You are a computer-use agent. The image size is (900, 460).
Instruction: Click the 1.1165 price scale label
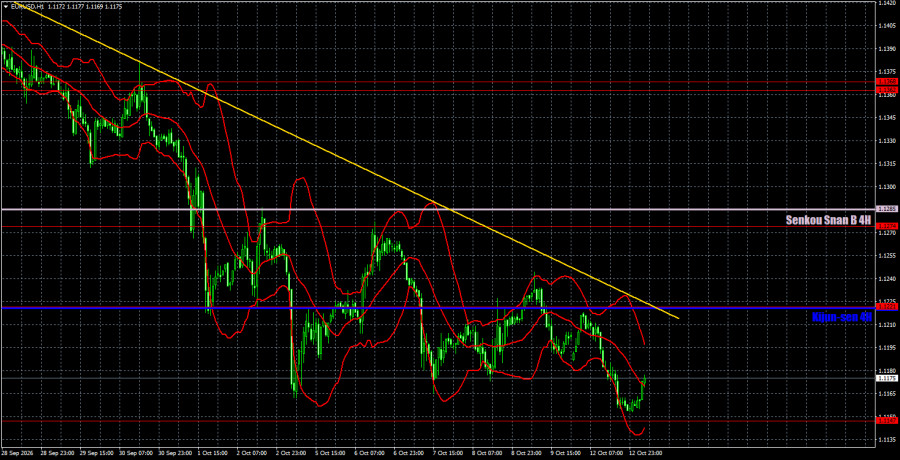click(x=886, y=393)
